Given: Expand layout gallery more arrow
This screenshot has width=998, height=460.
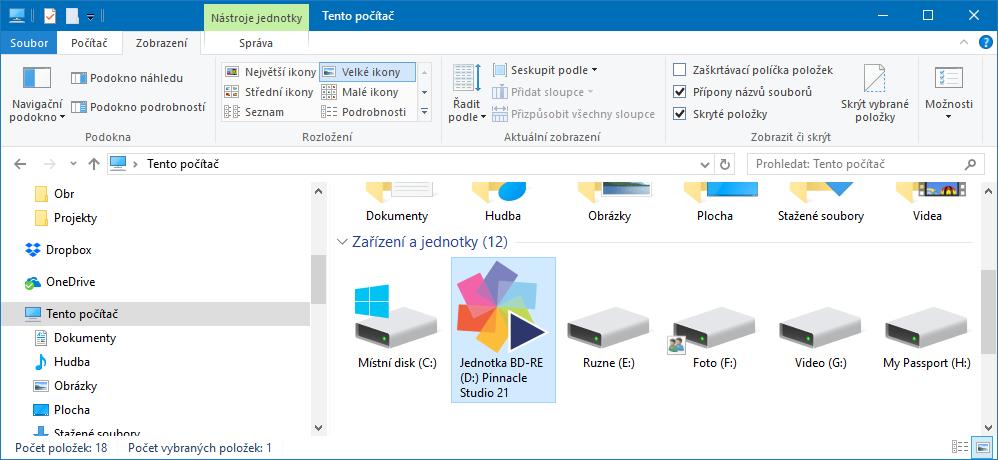Looking at the screenshot, I should coord(425,112).
